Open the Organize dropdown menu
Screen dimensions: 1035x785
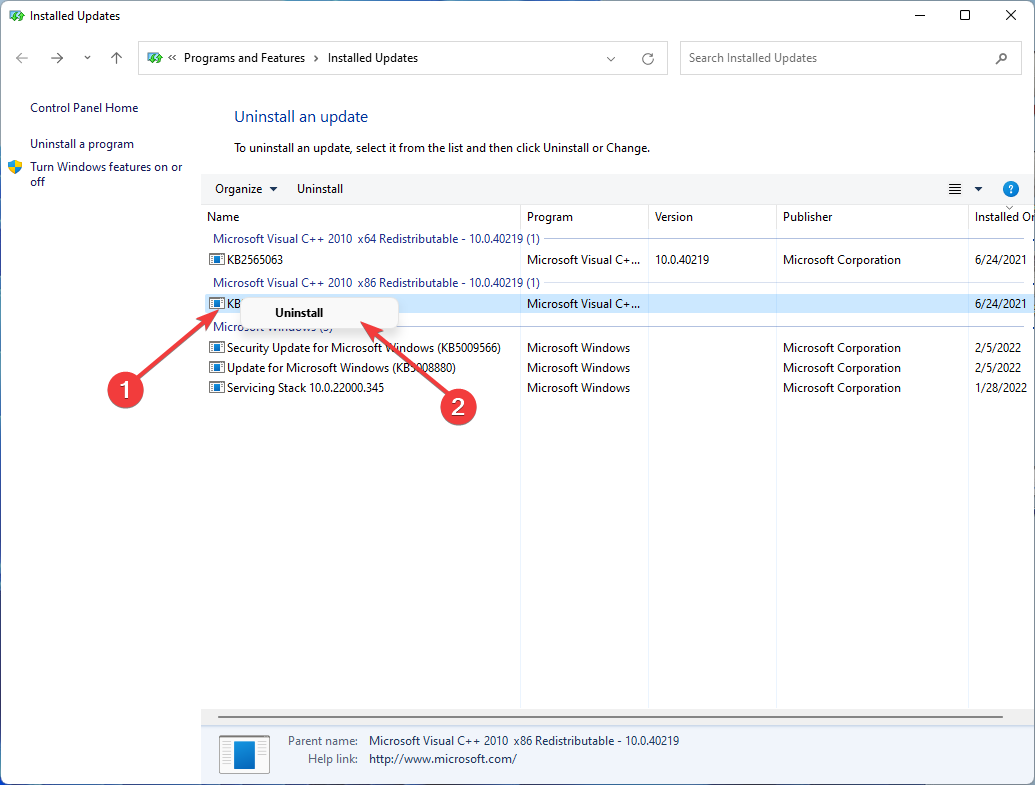coord(246,189)
